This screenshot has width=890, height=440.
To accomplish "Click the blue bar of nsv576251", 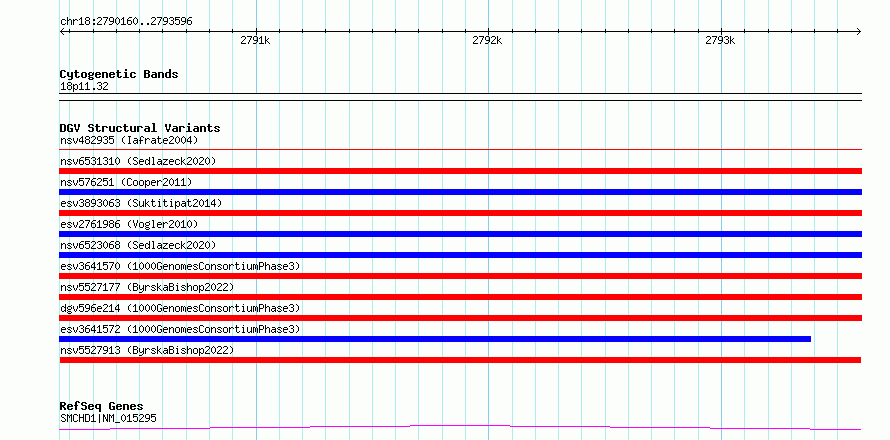I will (461, 192).
